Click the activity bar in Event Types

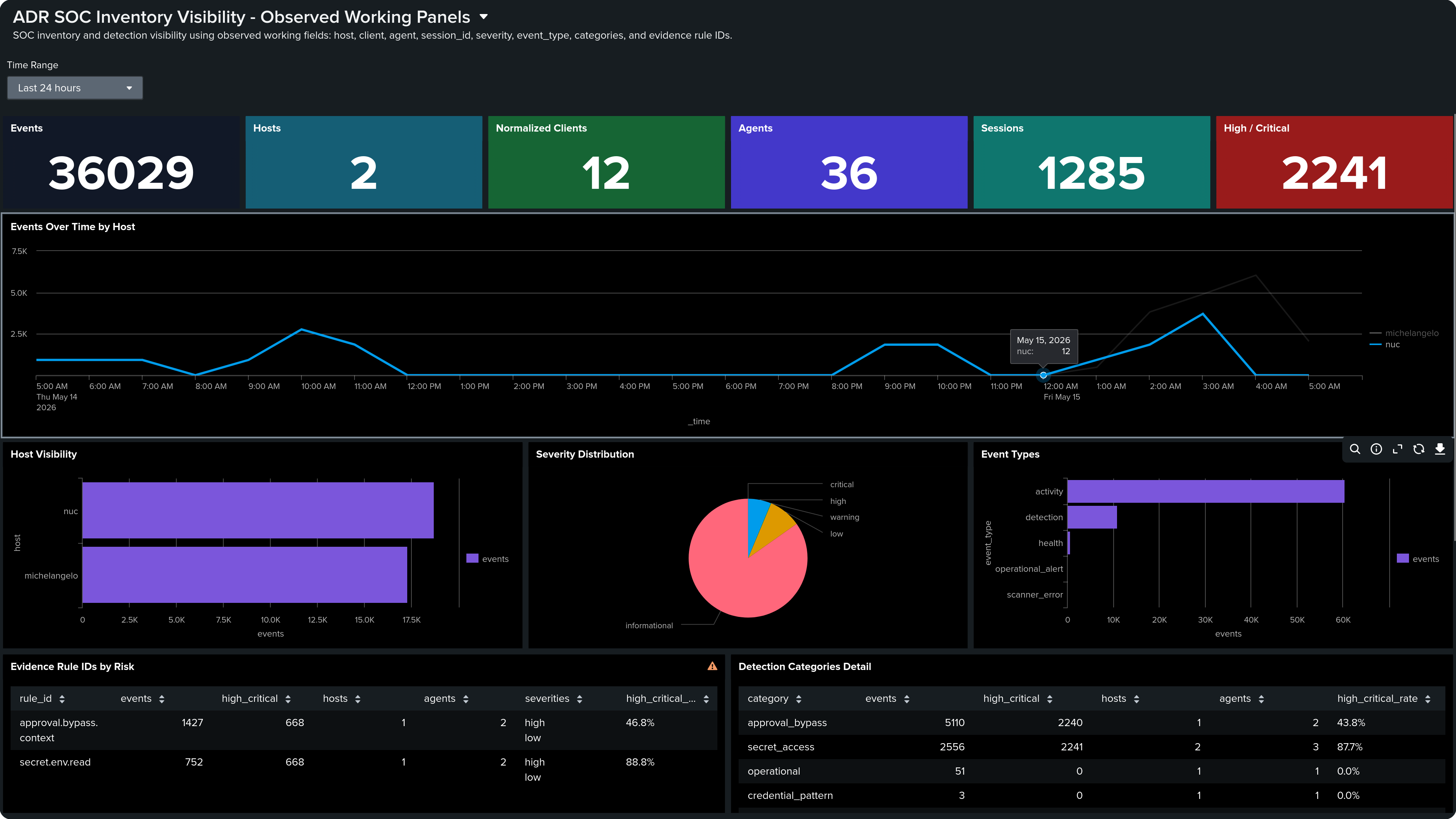point(1206,491)
